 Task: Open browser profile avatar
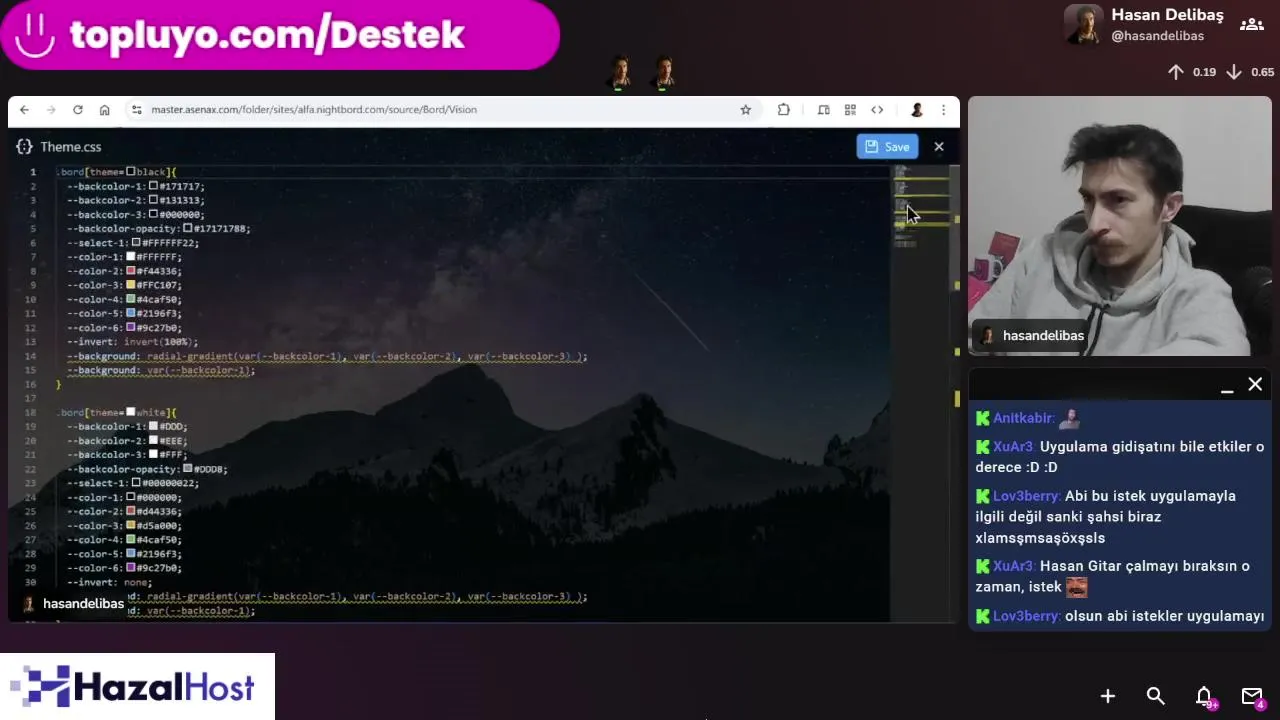point(916,110)
